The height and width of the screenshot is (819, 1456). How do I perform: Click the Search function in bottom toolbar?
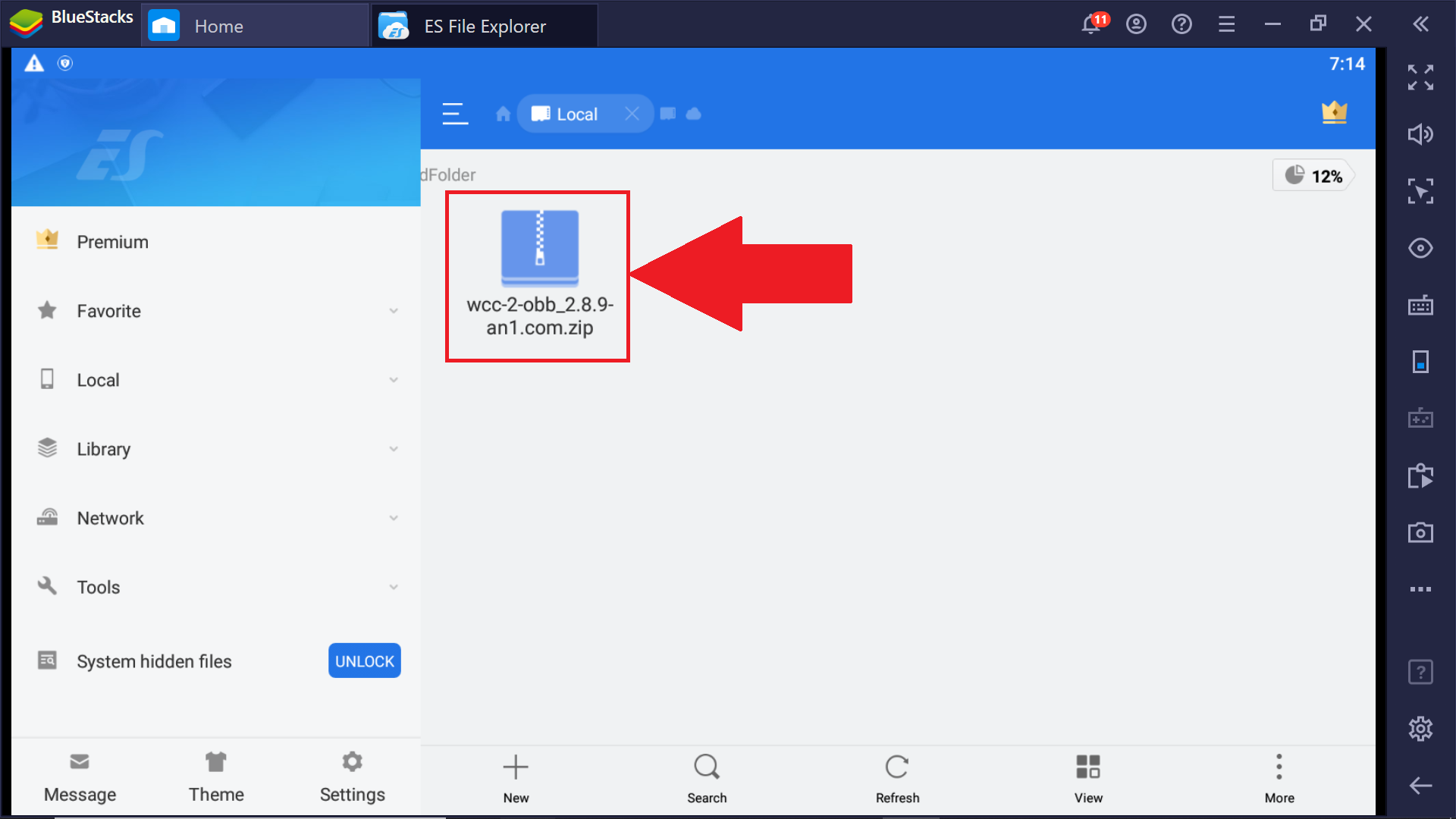[x=706, y=778]
